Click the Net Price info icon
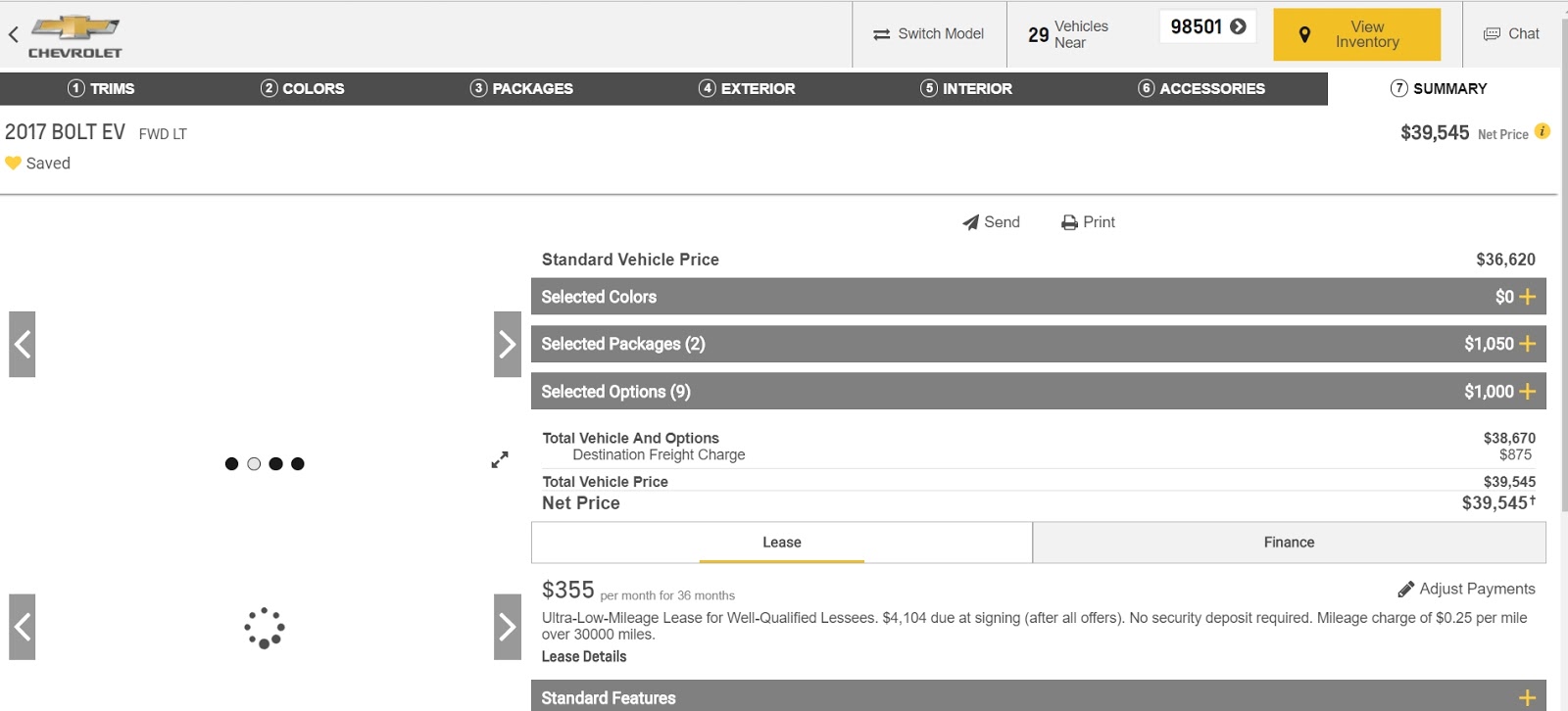Screen dimensions: 1568x711 click(1543, 131)
